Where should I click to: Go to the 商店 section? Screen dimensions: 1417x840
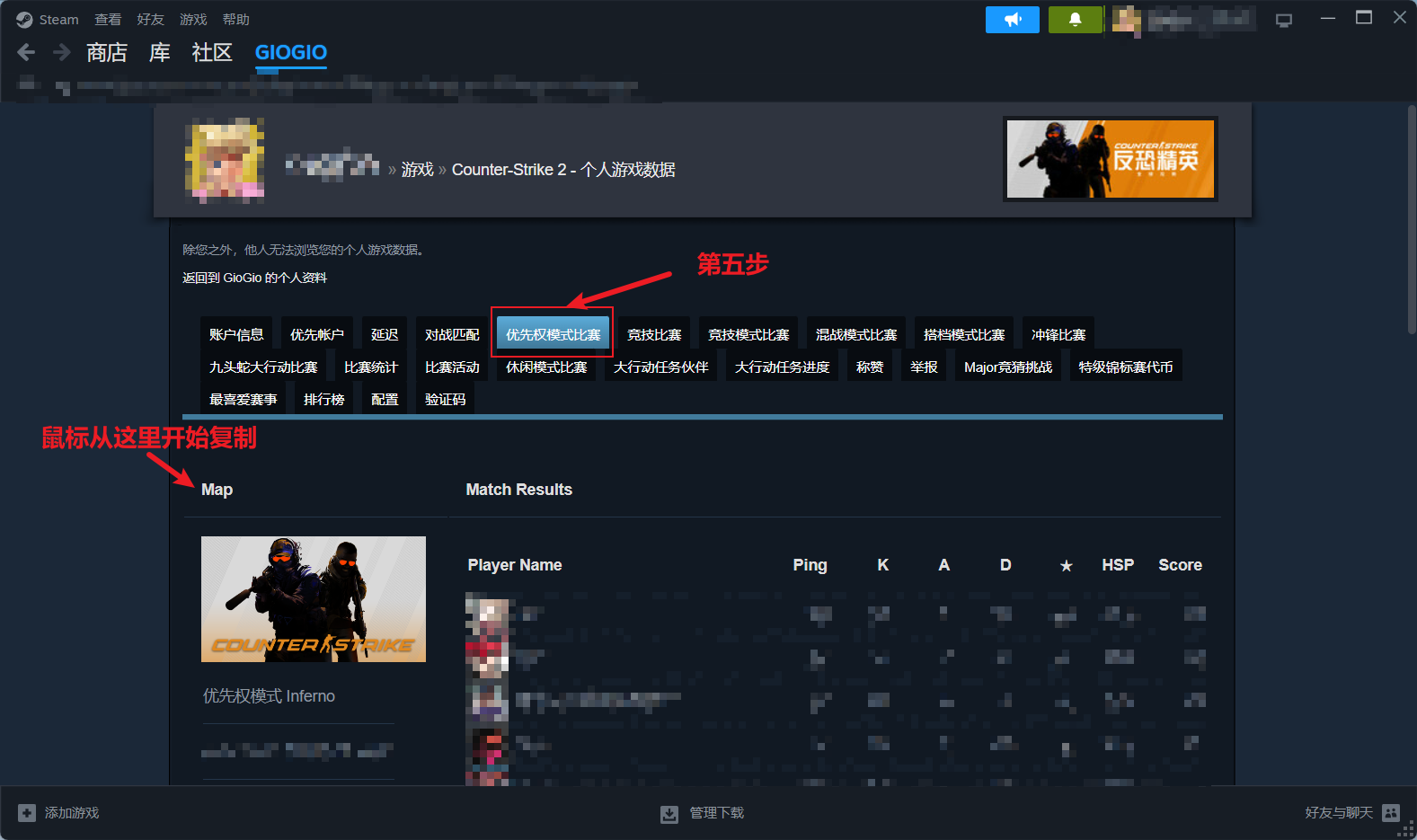(107, 53)
